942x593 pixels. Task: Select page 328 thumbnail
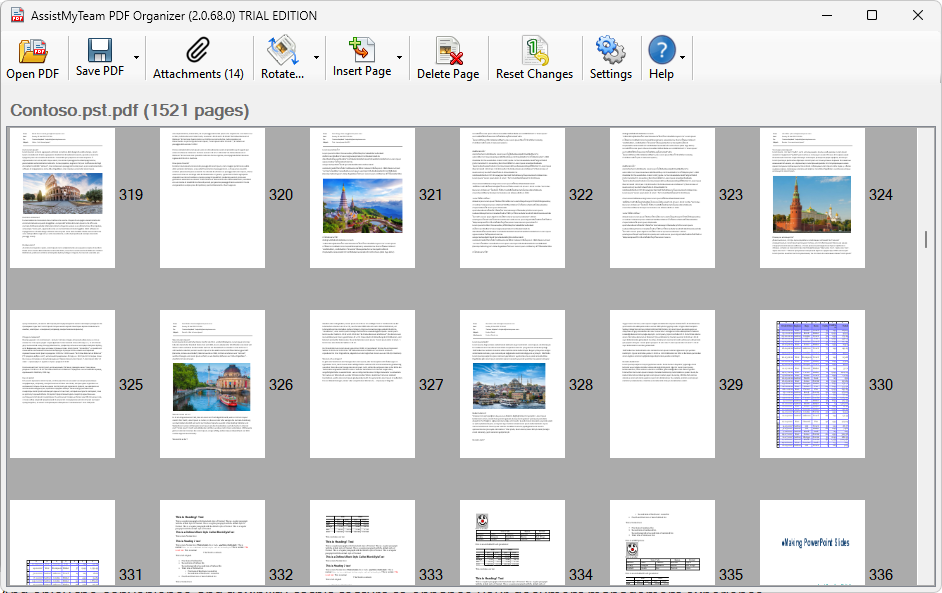[x=512, y=384]
